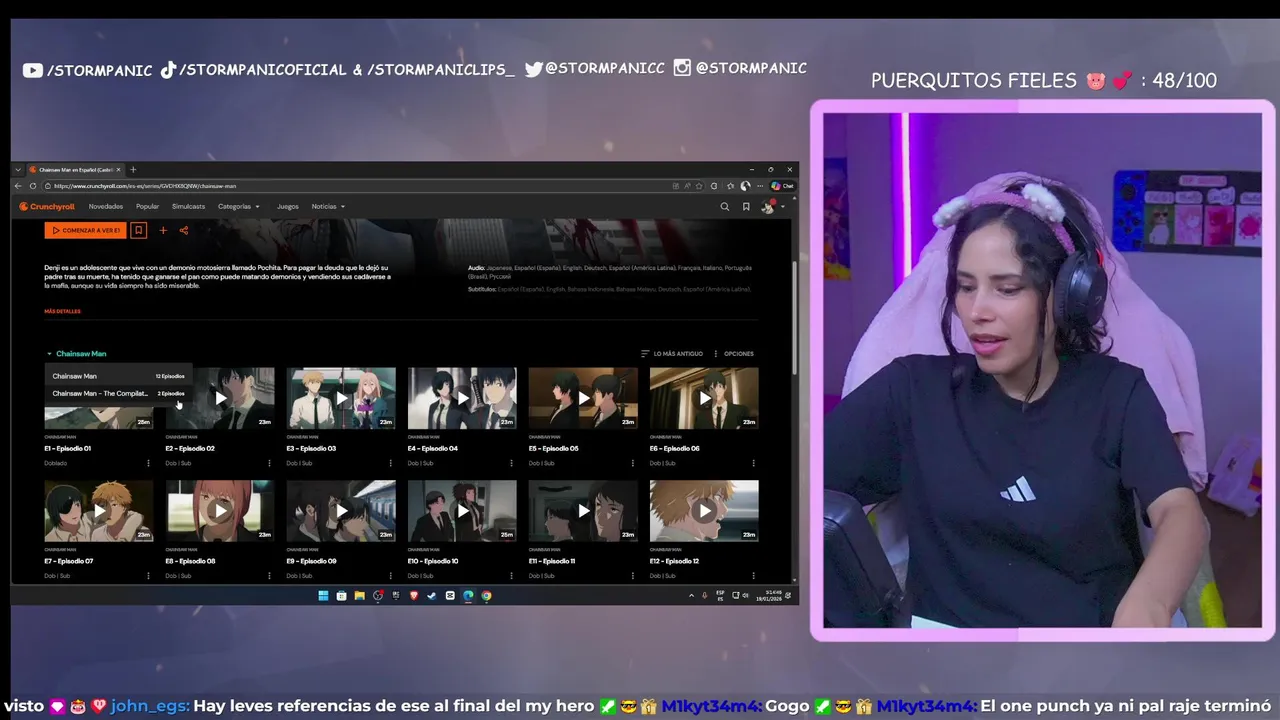Collapse the Chainsaw Man season selector

coord(75,354)
